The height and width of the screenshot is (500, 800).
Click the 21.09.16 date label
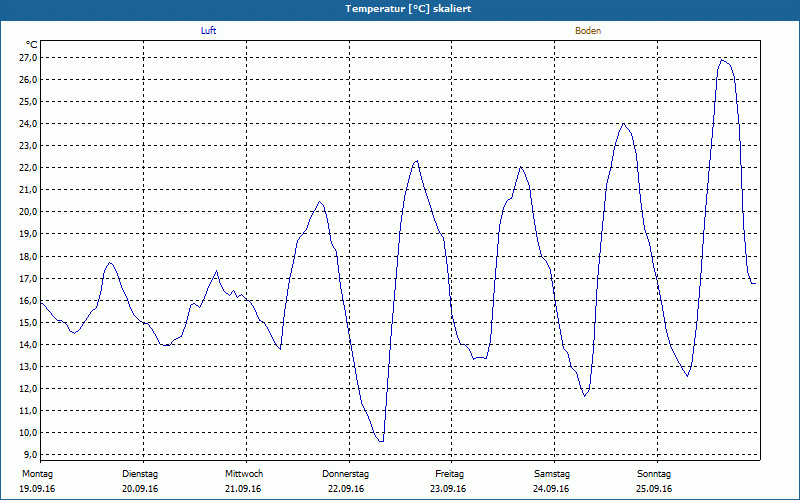(x=243, y=489)
